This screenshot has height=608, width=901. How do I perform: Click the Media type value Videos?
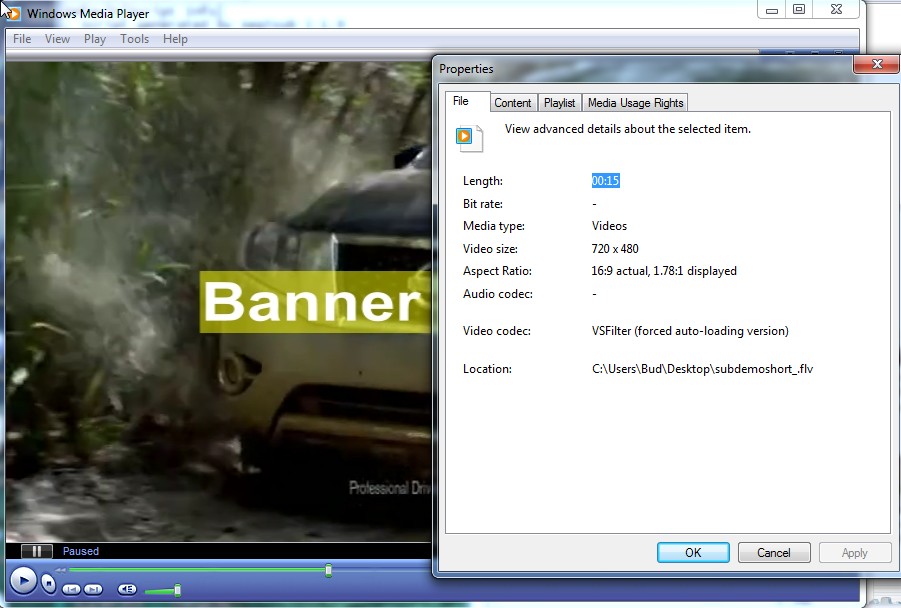[609, 226]
